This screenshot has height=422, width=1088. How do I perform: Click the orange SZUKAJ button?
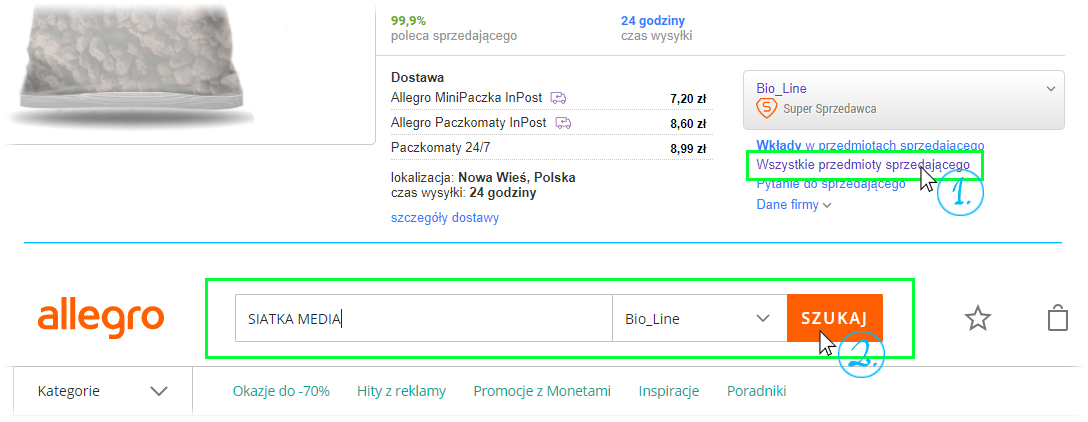[835, 318]
